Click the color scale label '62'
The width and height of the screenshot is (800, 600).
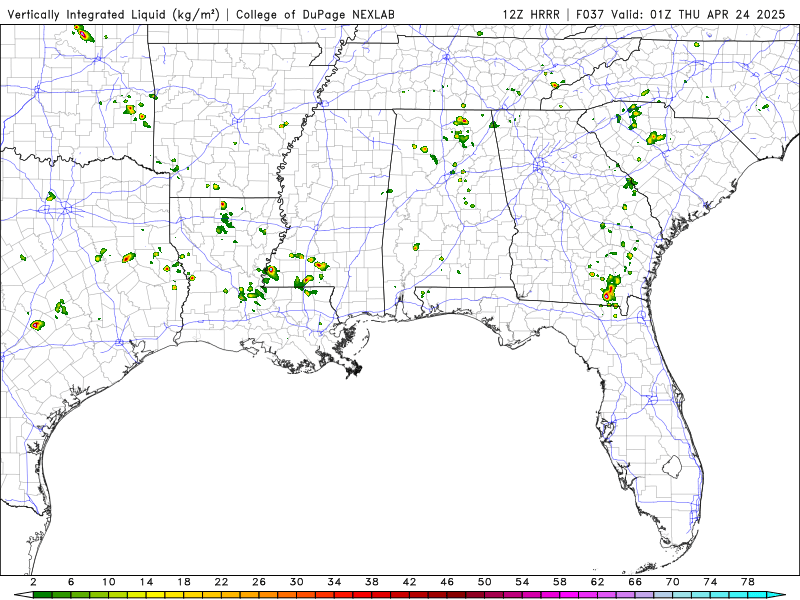[598, 582]
